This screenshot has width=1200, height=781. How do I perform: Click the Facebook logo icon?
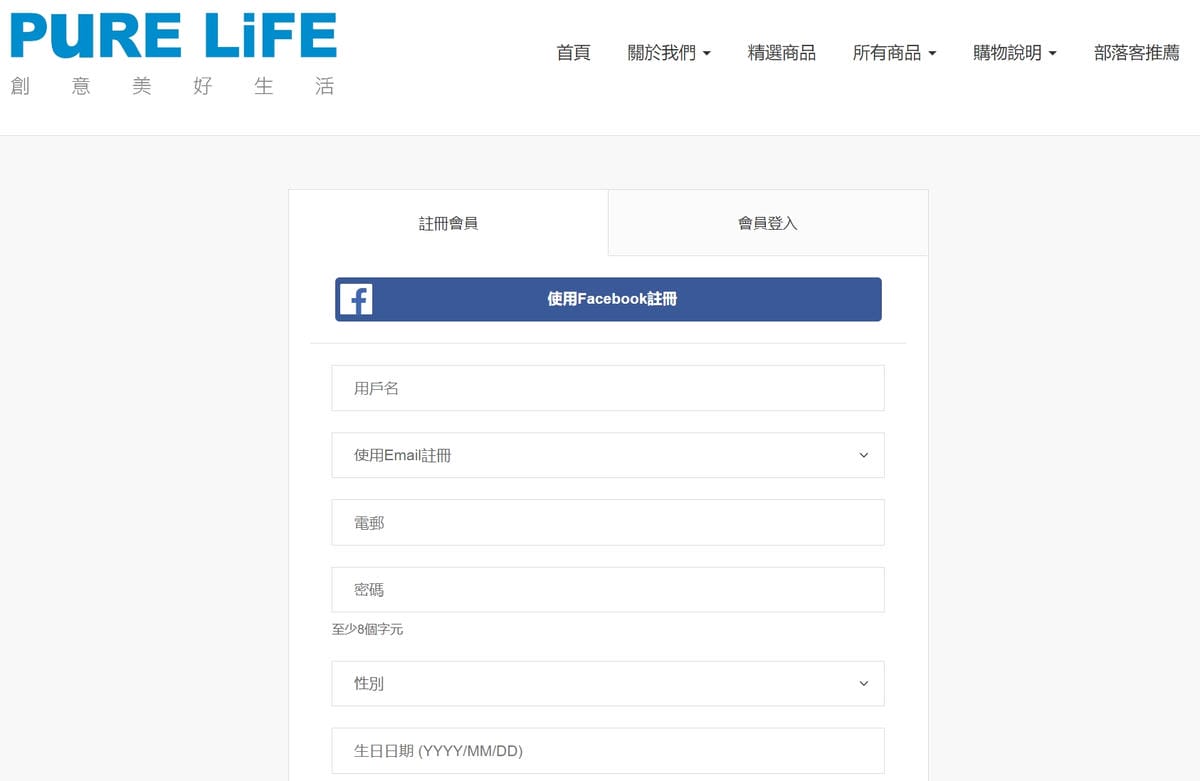point(356,299)
